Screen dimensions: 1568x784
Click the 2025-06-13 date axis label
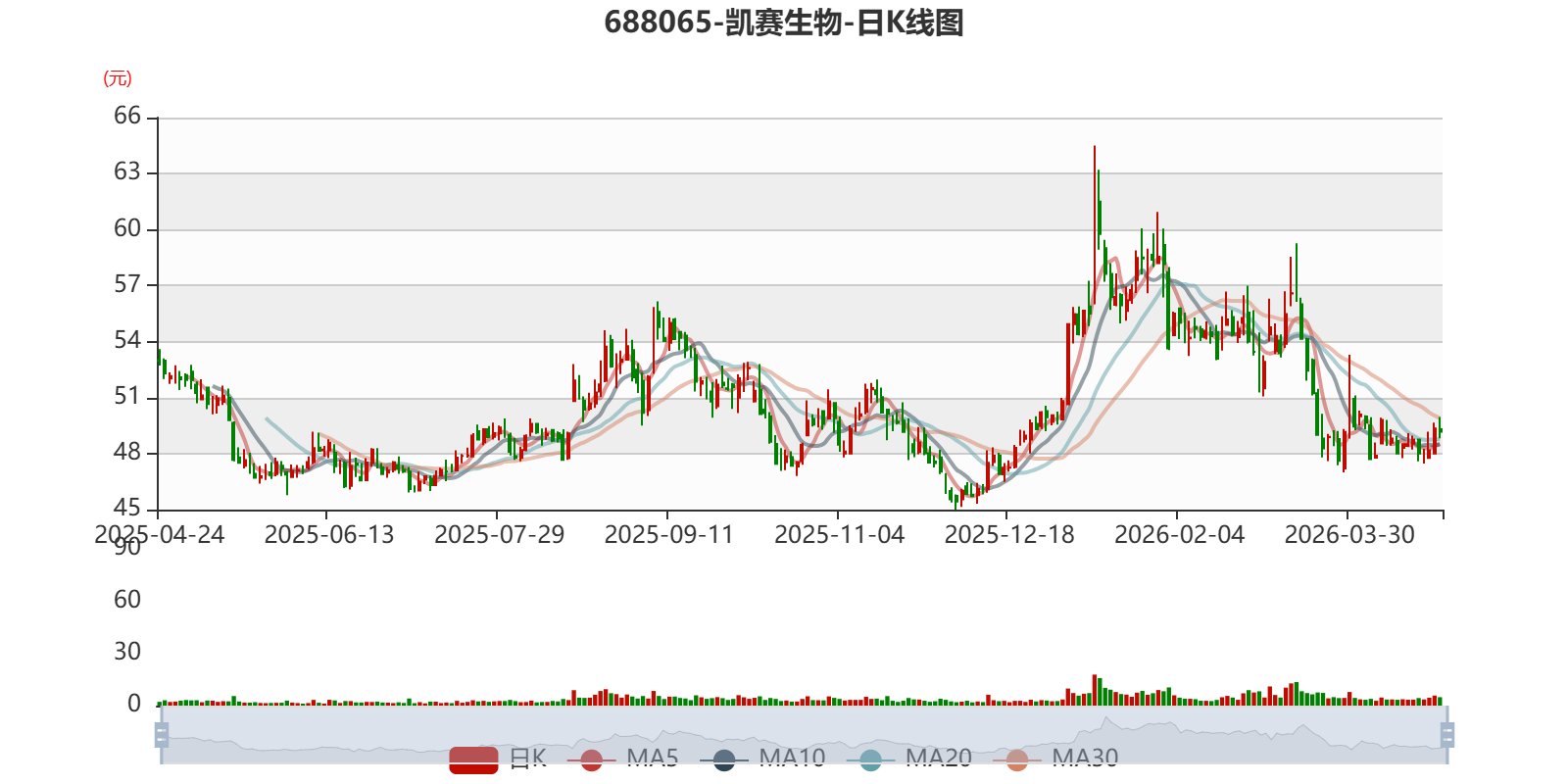click(x=329, y=535)
